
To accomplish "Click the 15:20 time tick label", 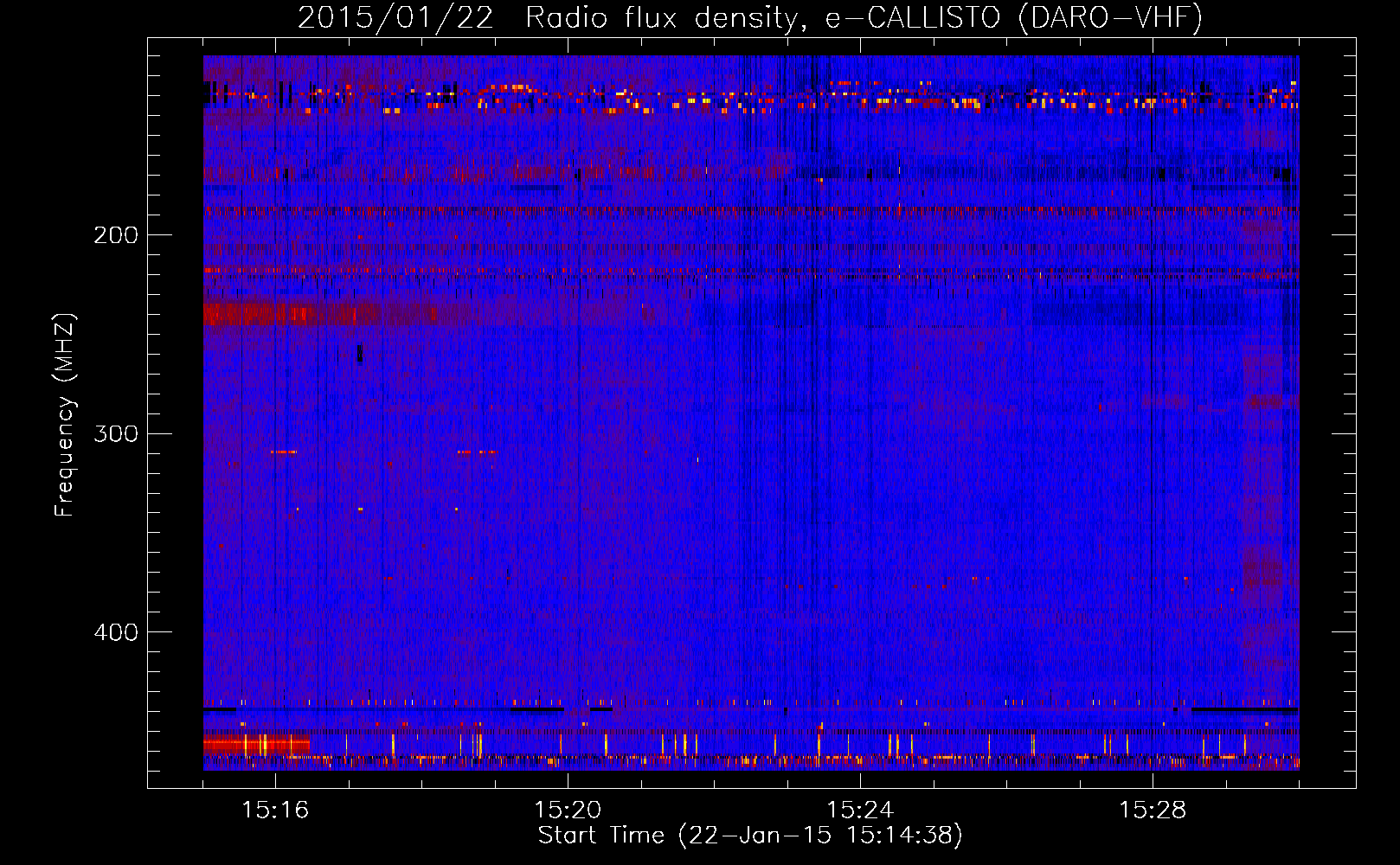I will pyautogui.click(x=568, y=811).
